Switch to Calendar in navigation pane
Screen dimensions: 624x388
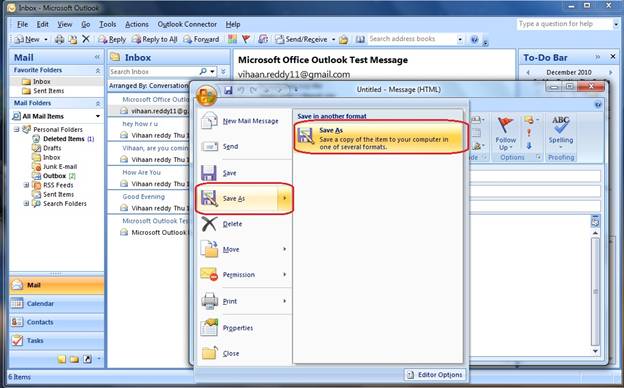(x=57, y=304)
